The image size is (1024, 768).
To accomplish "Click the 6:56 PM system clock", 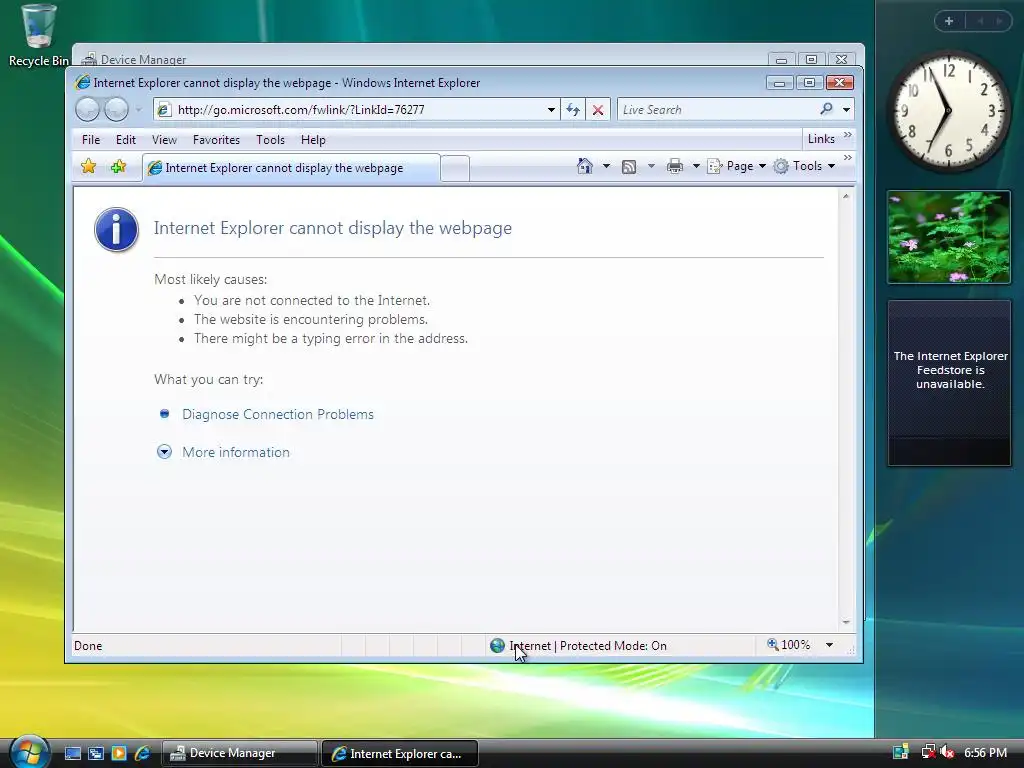I will click(x=985, y=753).
